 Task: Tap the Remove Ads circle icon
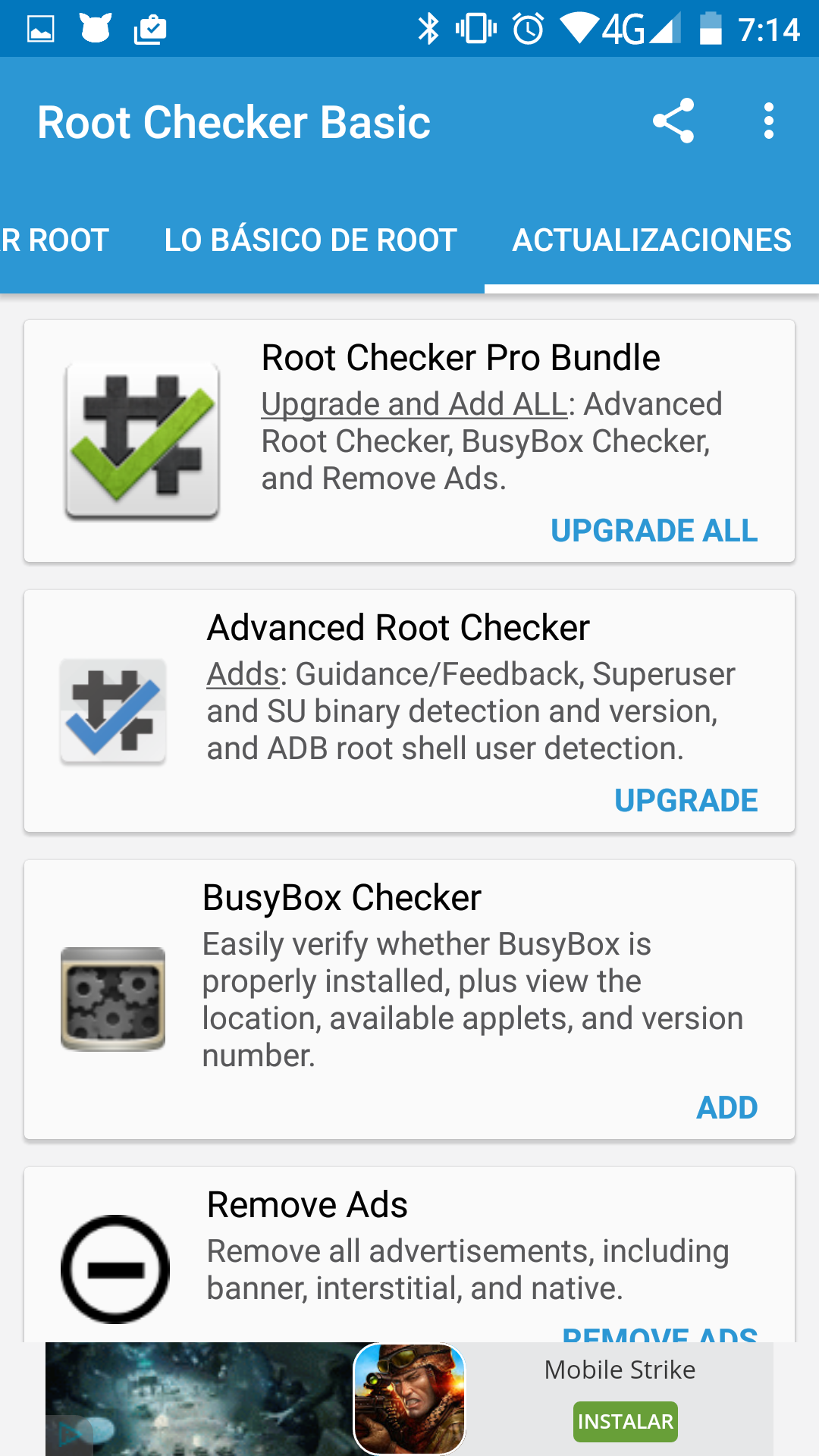tap(115, 1269)
